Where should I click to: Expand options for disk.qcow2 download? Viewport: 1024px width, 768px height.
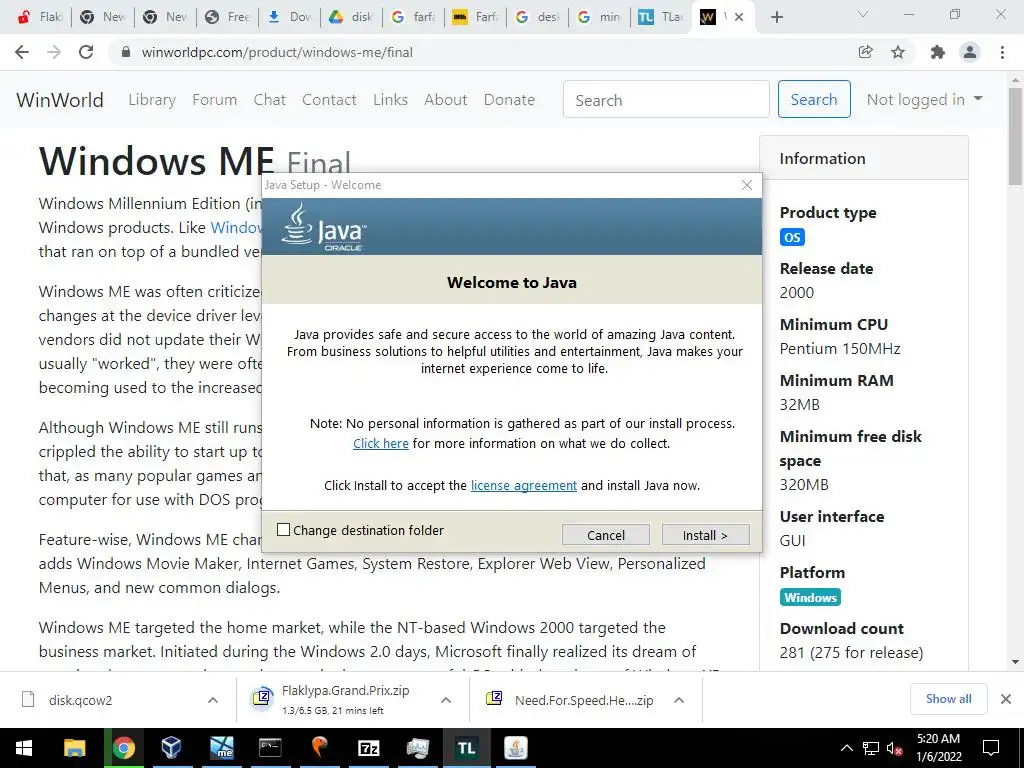(x=213, y=700)
